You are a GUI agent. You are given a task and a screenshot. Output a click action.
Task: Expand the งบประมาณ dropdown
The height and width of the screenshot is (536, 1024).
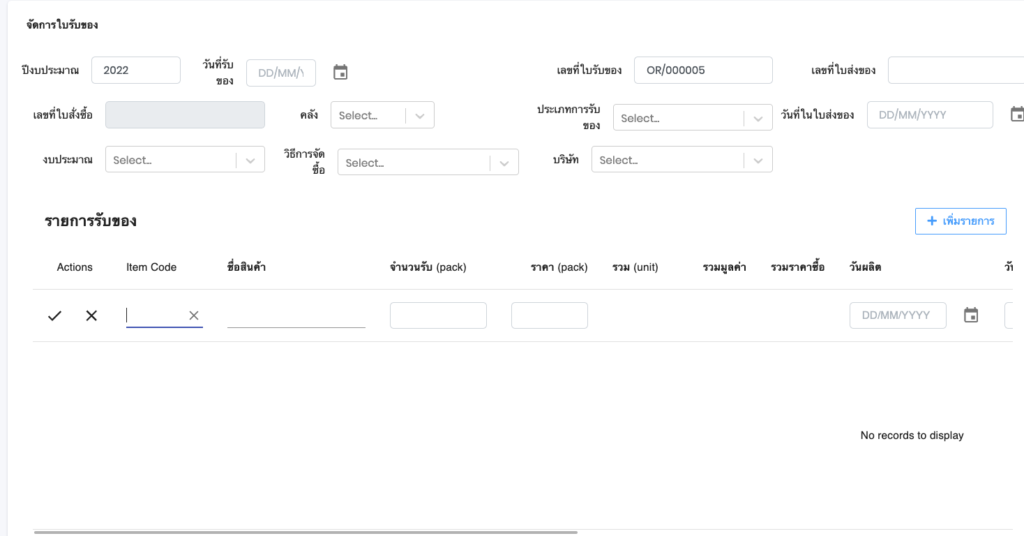[250, 160]
